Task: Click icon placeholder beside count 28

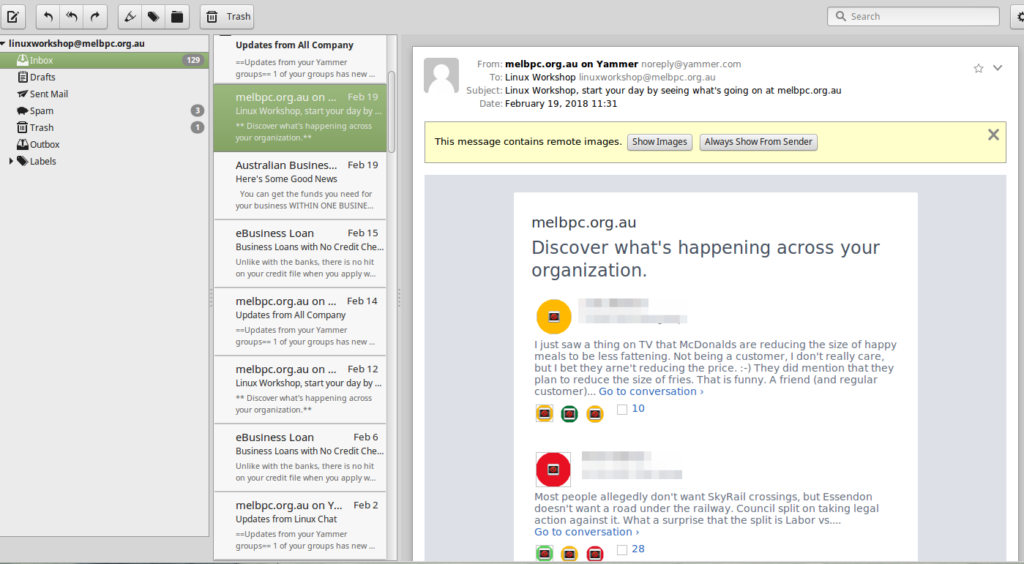Action: tap(622, 550)
